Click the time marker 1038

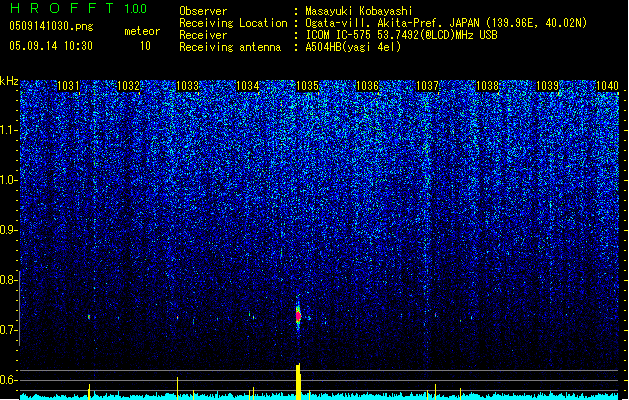[x=487, y=86]
